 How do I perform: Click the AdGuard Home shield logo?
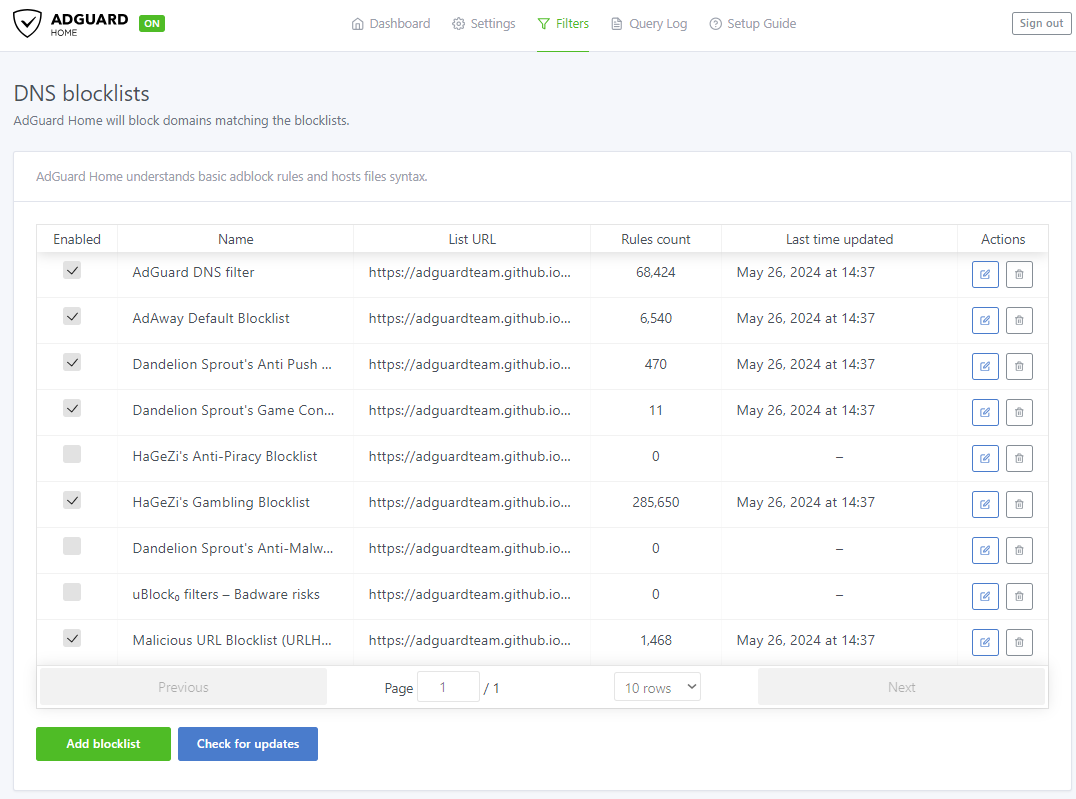(x=27, y=23)
